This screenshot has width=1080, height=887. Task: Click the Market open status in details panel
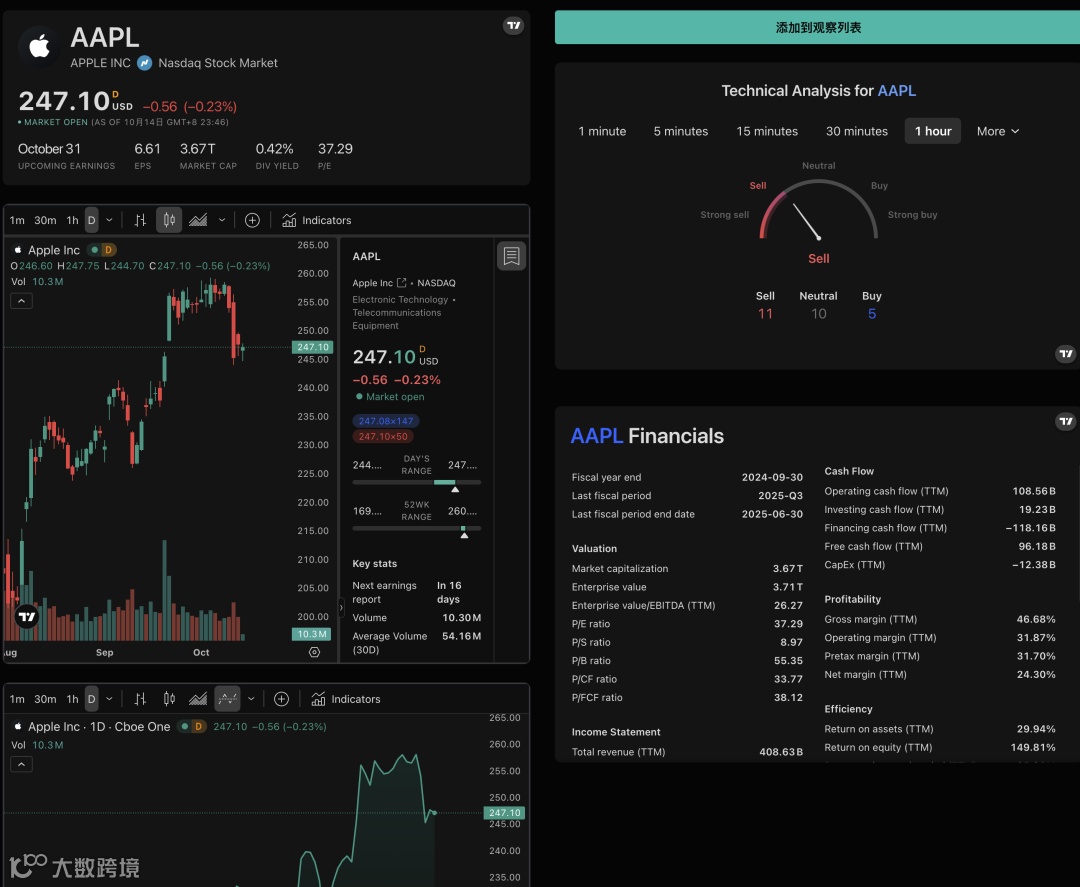pyautogui.click(x=390, y=397)
